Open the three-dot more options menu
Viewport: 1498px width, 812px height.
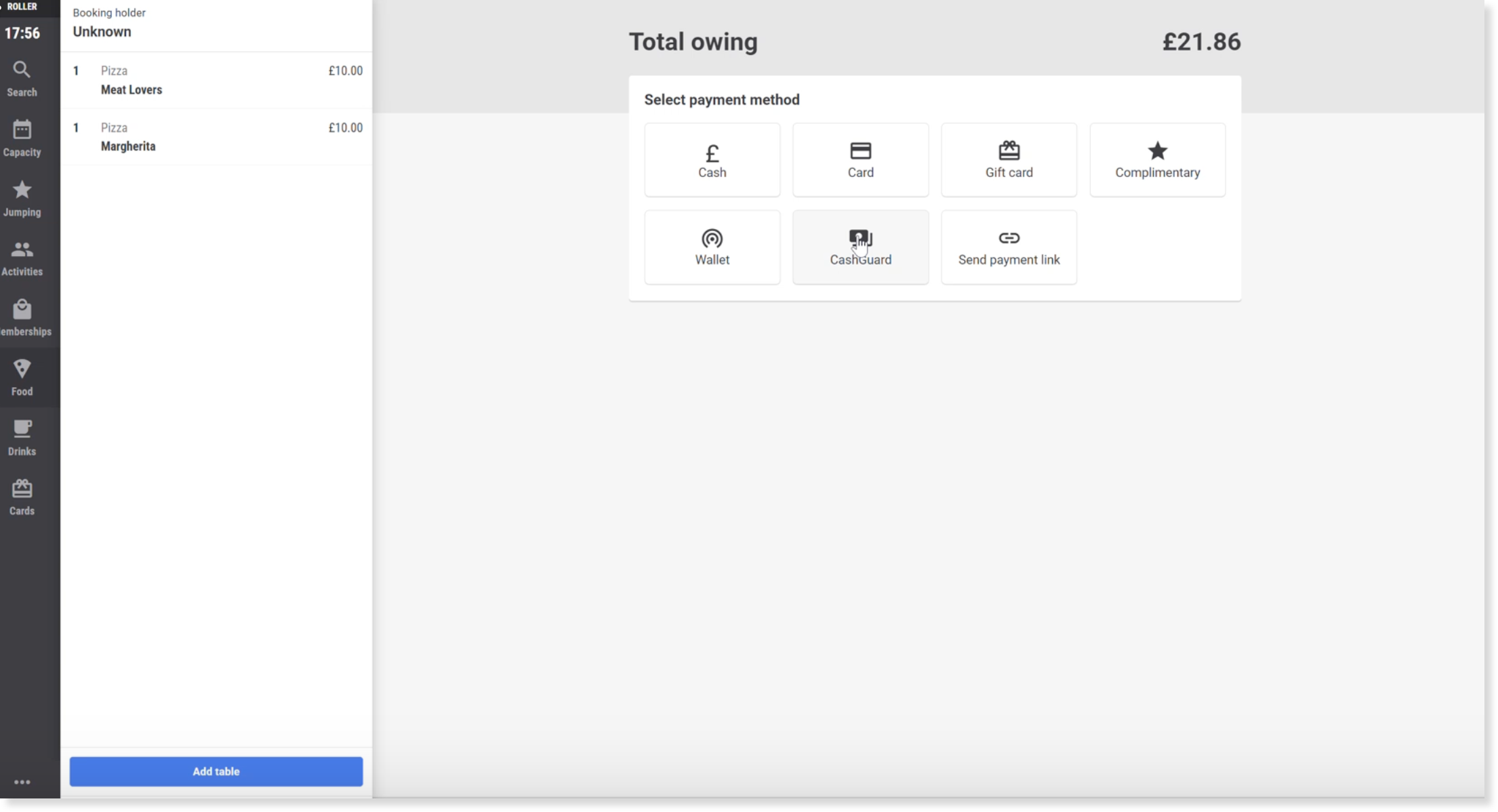pyautogui.click(x=22, y=782)
